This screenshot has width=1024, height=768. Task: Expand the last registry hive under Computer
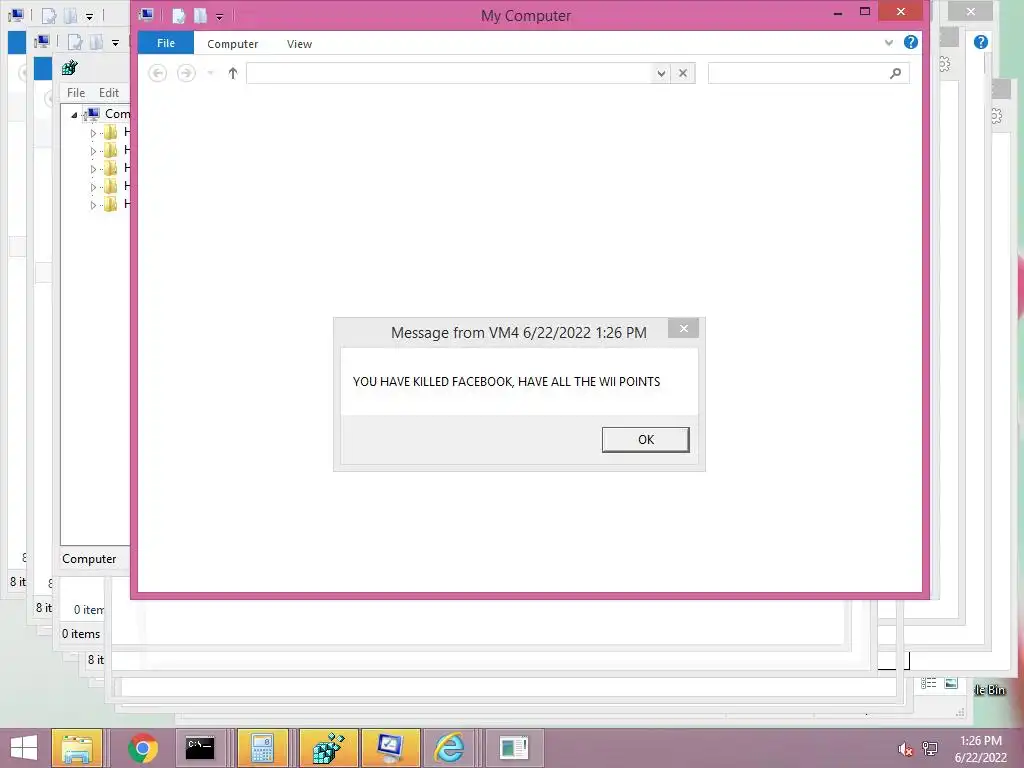pos(93,205)
